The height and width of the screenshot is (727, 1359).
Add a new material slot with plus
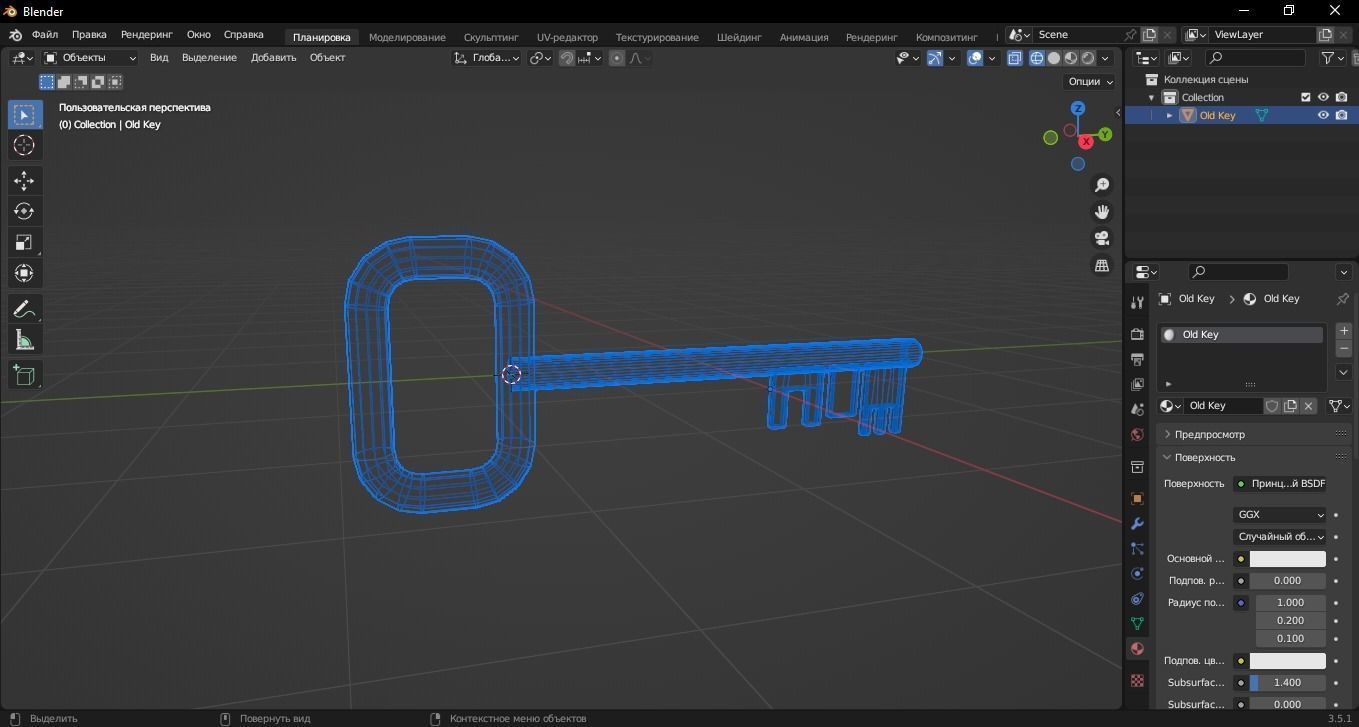(x=1343, y=331)
